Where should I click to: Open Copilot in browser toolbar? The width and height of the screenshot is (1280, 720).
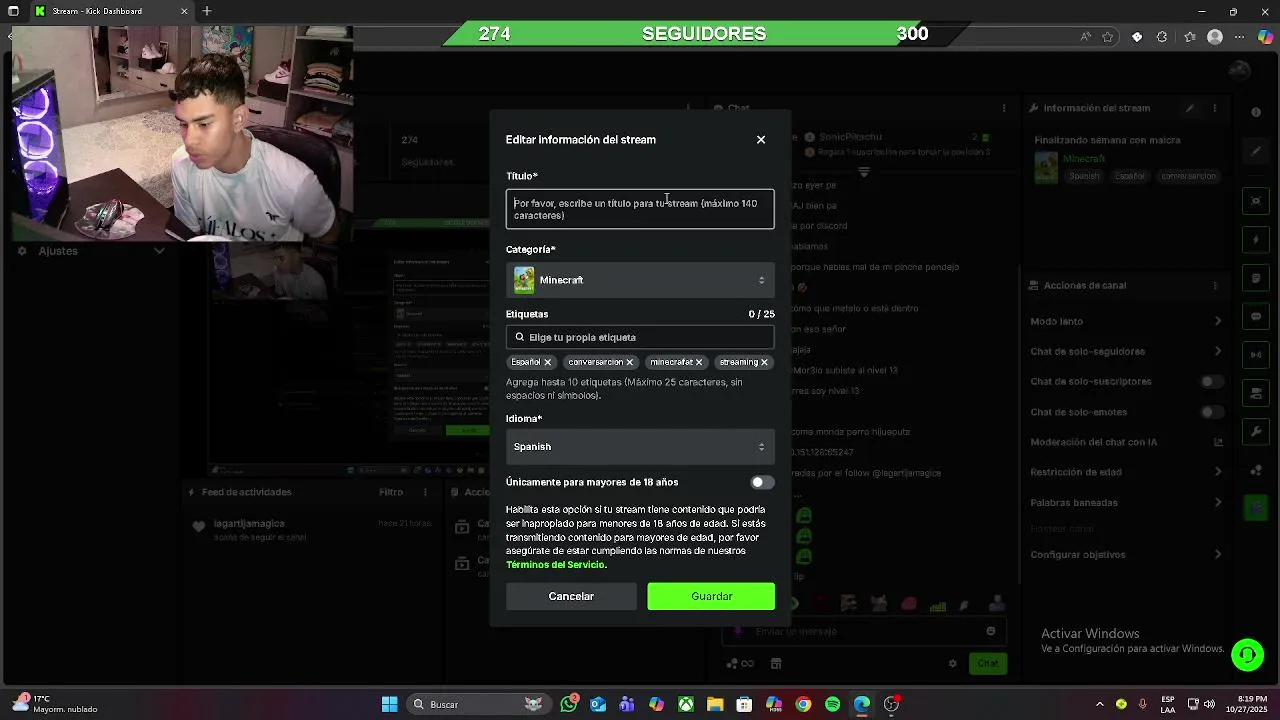point(1265,37)
